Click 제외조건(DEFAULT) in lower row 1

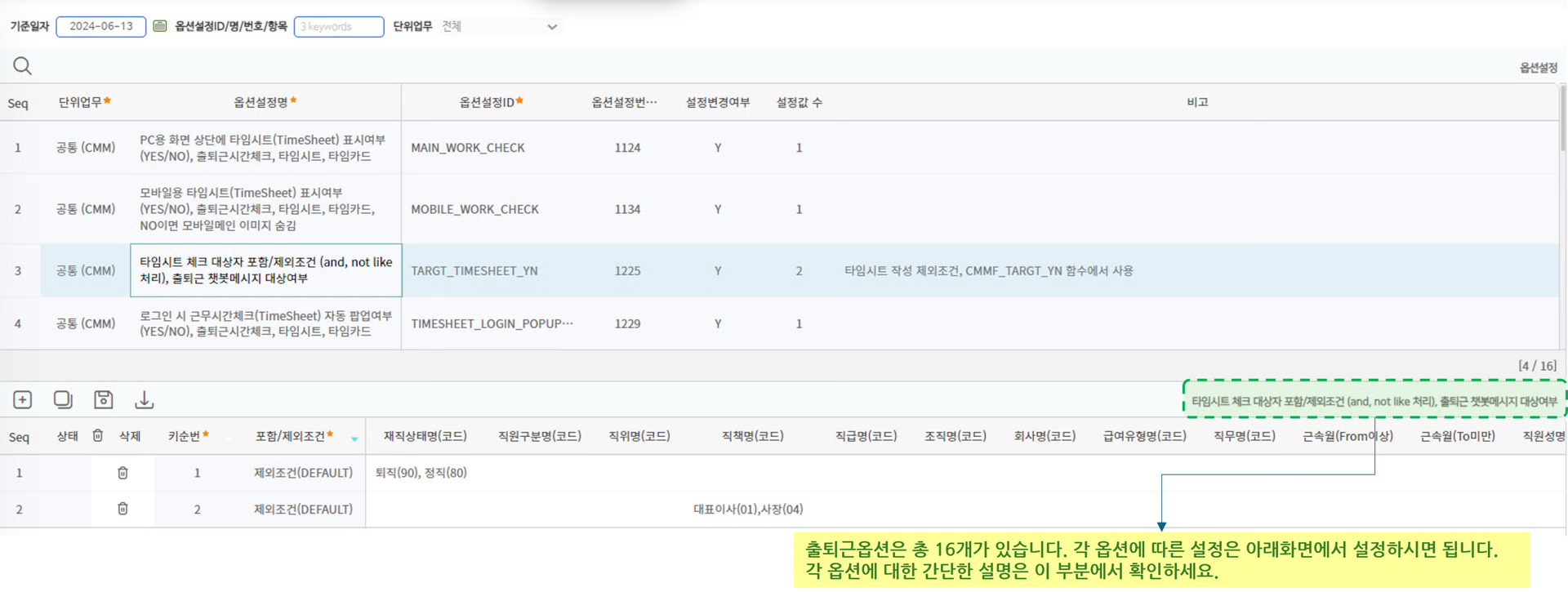pyautogui.click(x=303, y=473)
